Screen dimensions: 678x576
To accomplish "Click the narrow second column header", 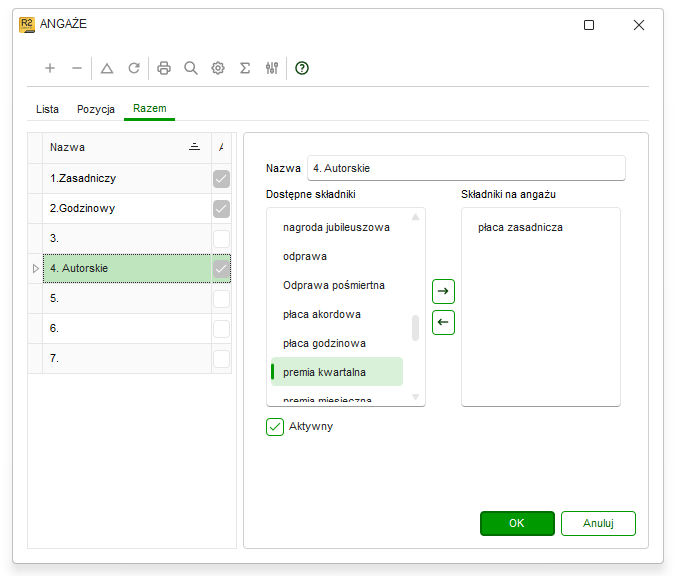I will pyautogui.click(x=221, y=147).
